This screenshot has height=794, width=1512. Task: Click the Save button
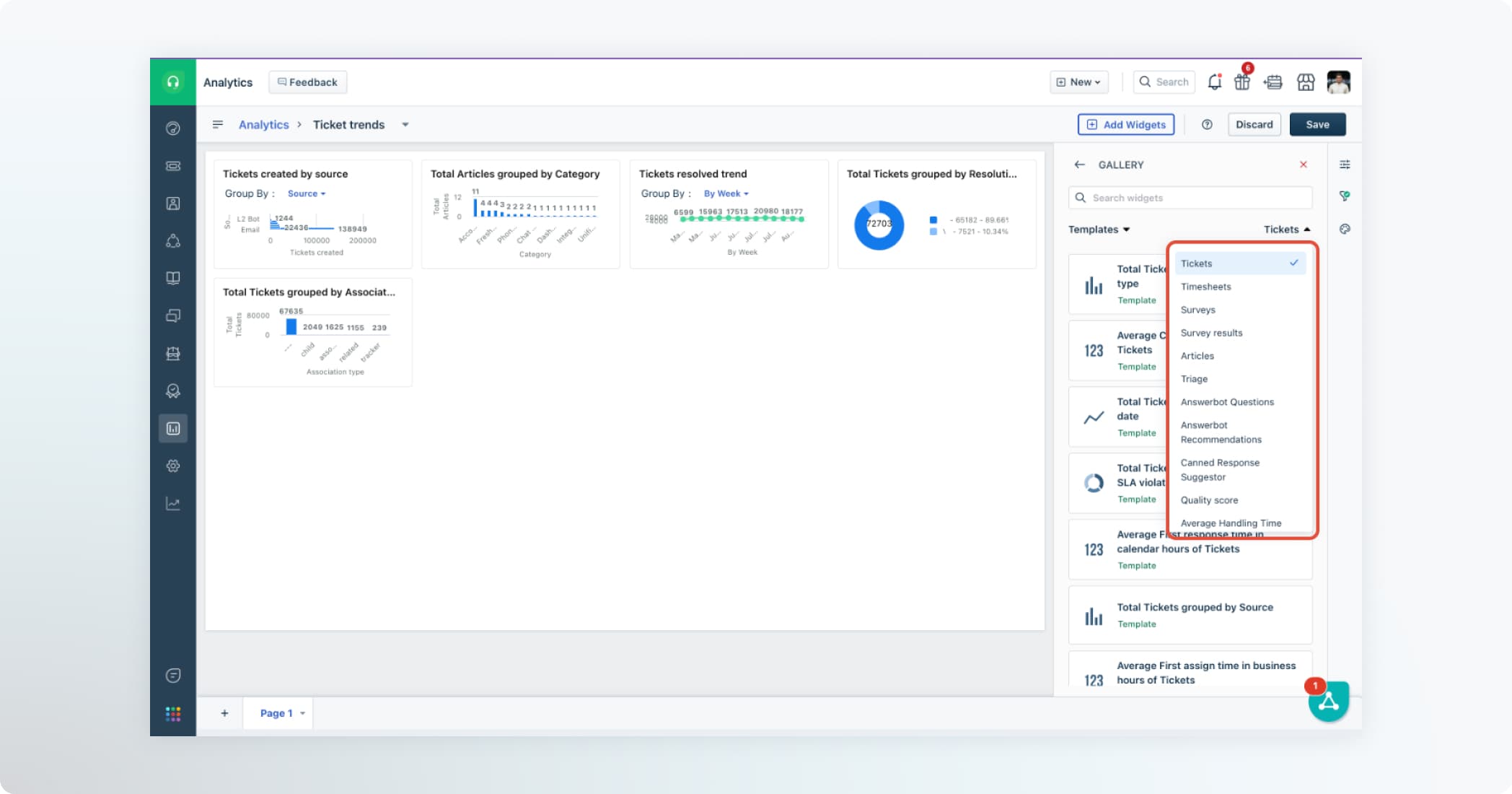pyautogui.click(x=1317, y=124)
